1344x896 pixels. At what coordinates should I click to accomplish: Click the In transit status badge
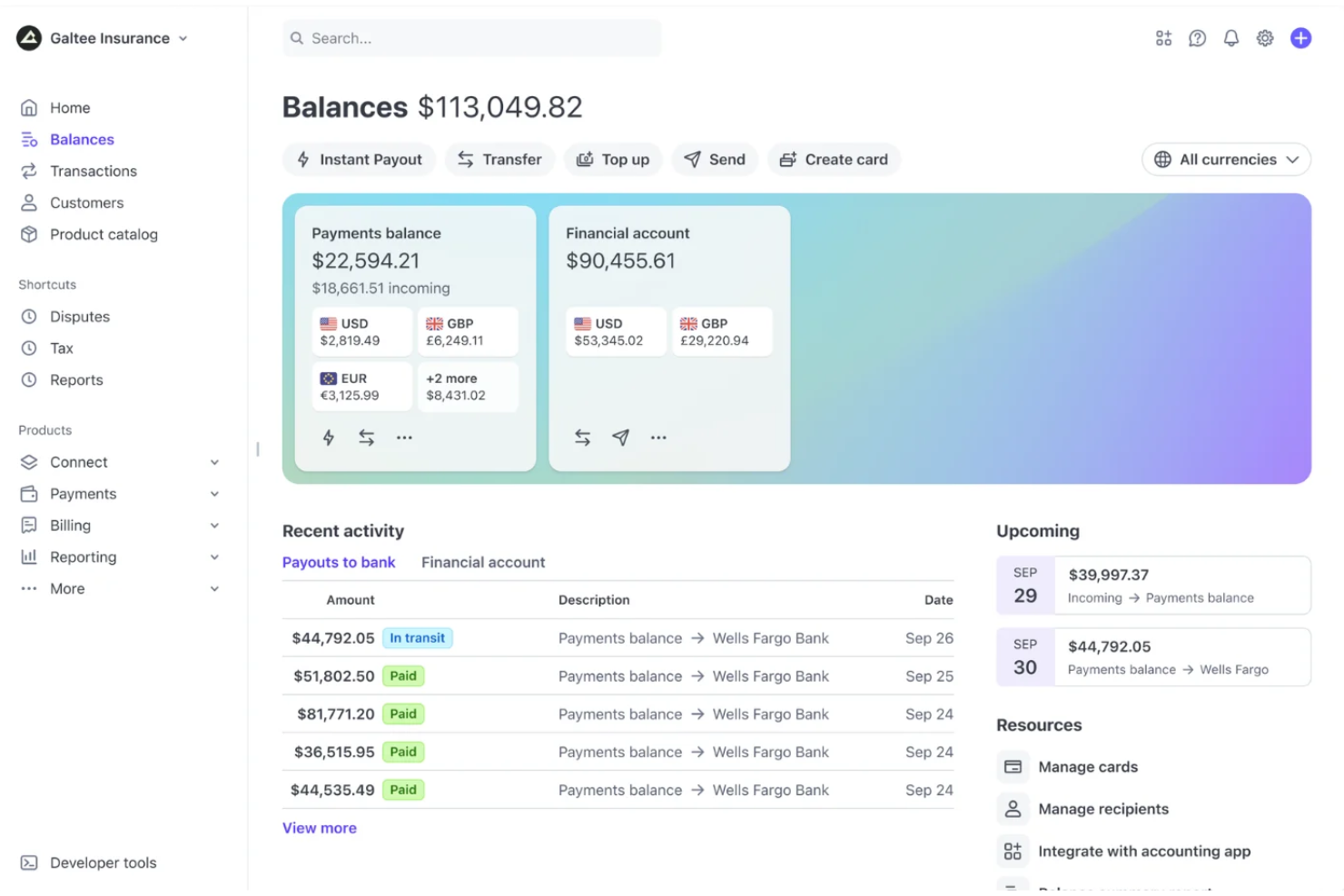418,637
